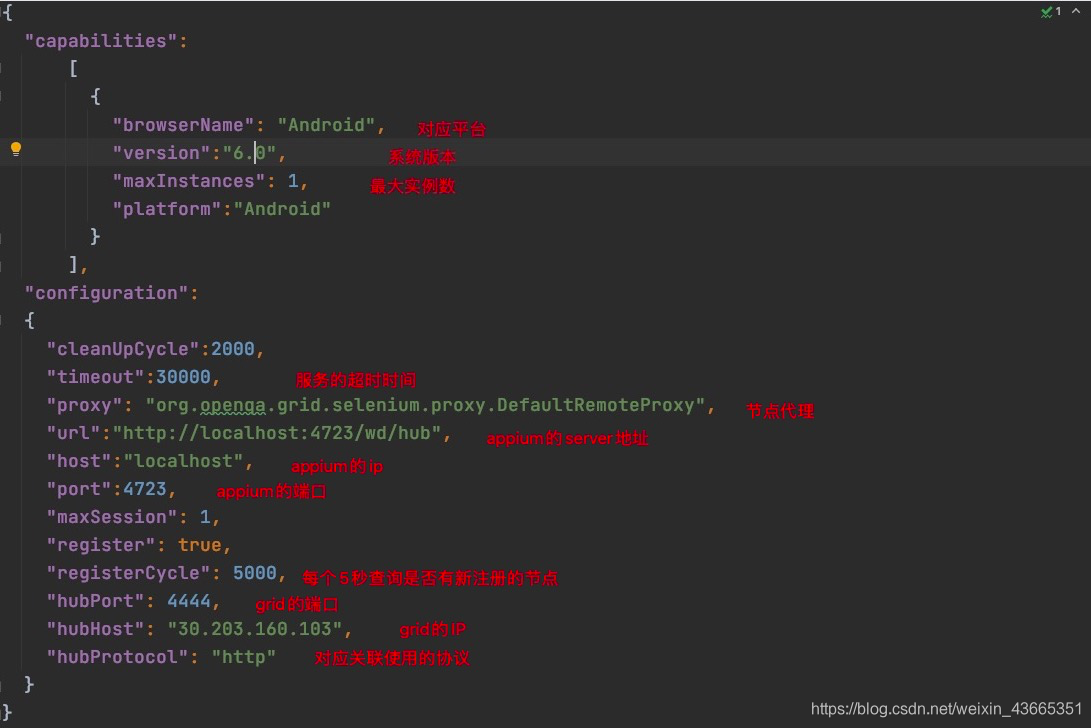Place cursor in the "6.0" version value

249,153
